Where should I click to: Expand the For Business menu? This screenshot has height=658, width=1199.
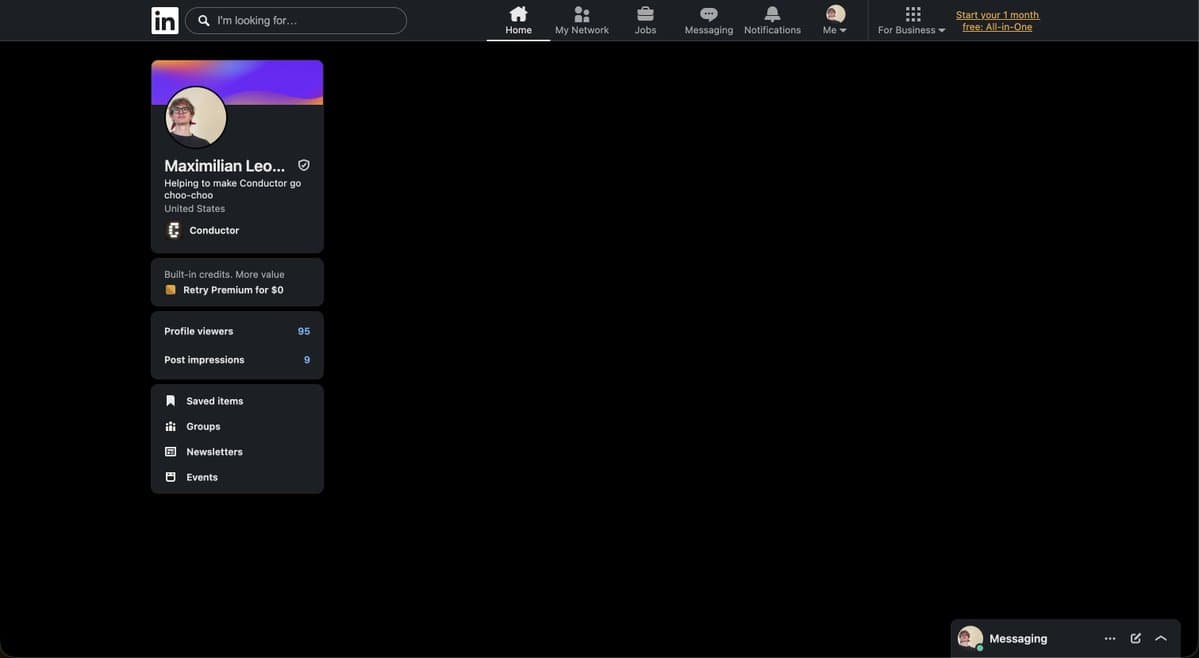click(x=911, y=21)
